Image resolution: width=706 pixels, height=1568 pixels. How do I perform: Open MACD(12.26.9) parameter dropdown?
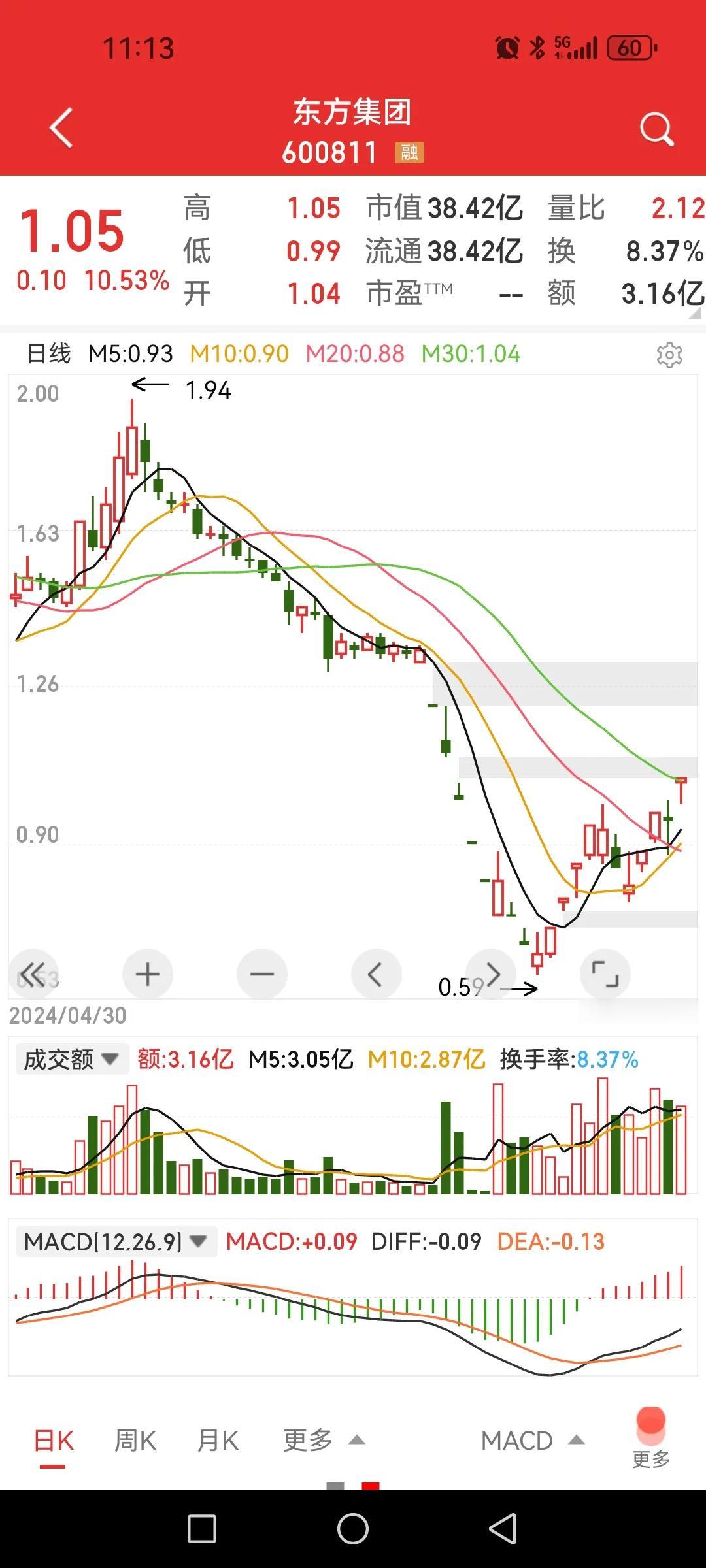[x=116, y=1241]
